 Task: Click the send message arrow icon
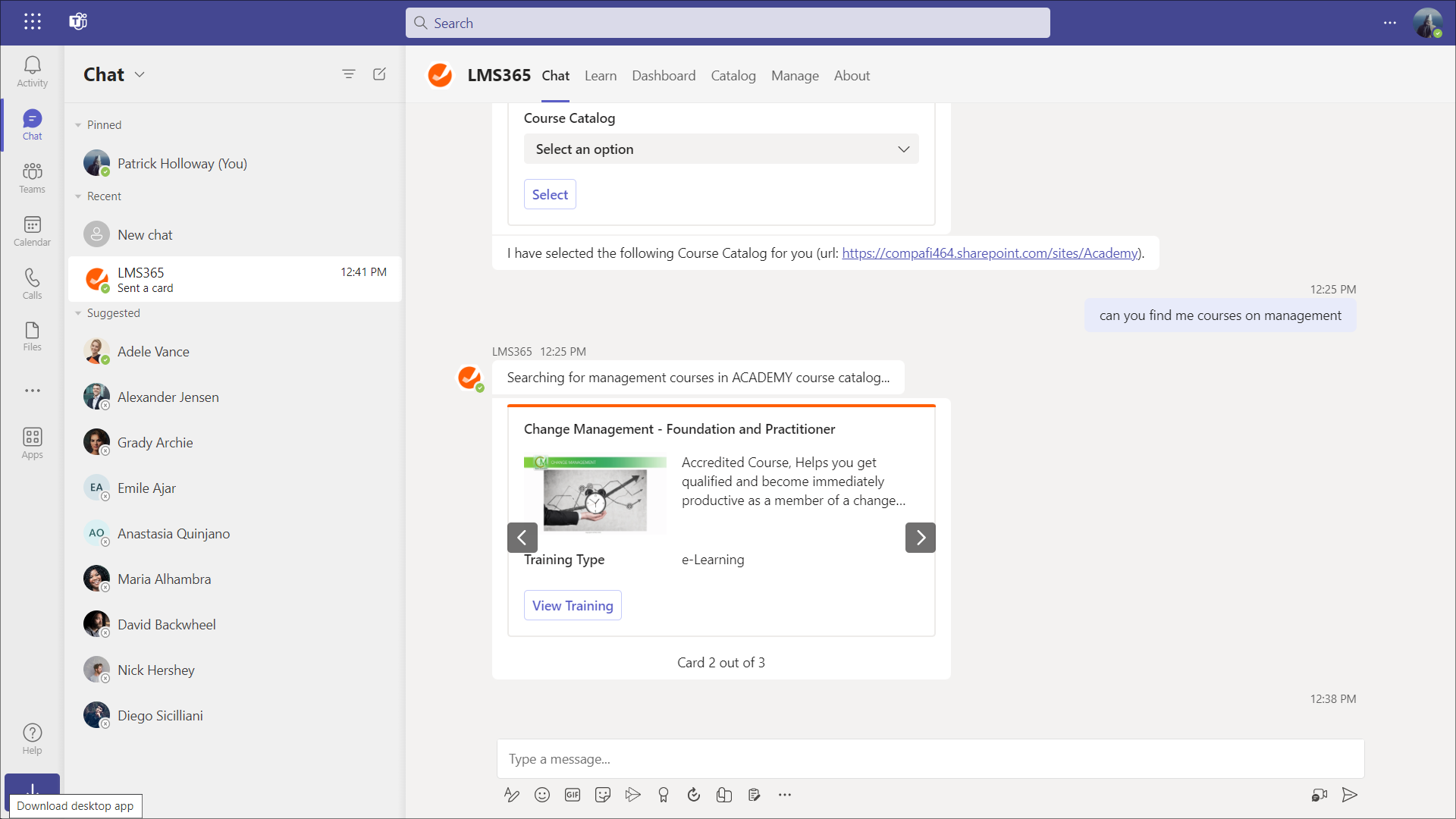coord(1349,795)
